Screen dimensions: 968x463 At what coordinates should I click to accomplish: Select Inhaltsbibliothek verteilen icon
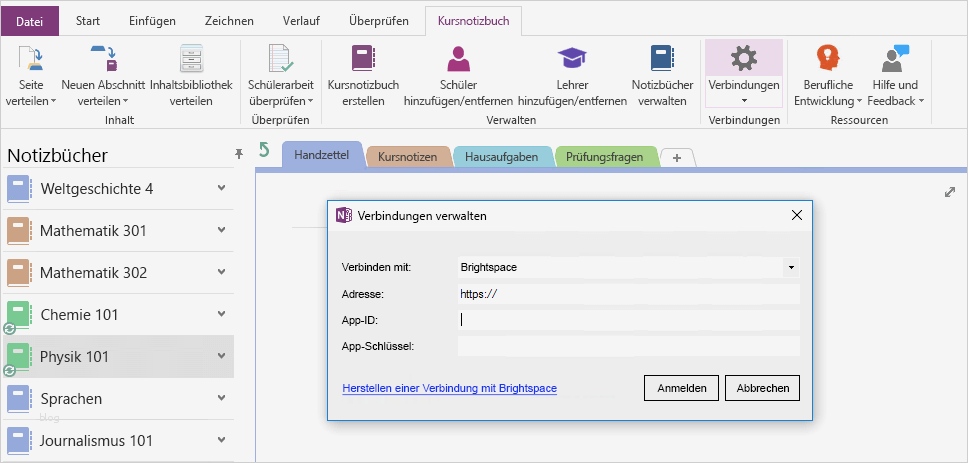191,59
